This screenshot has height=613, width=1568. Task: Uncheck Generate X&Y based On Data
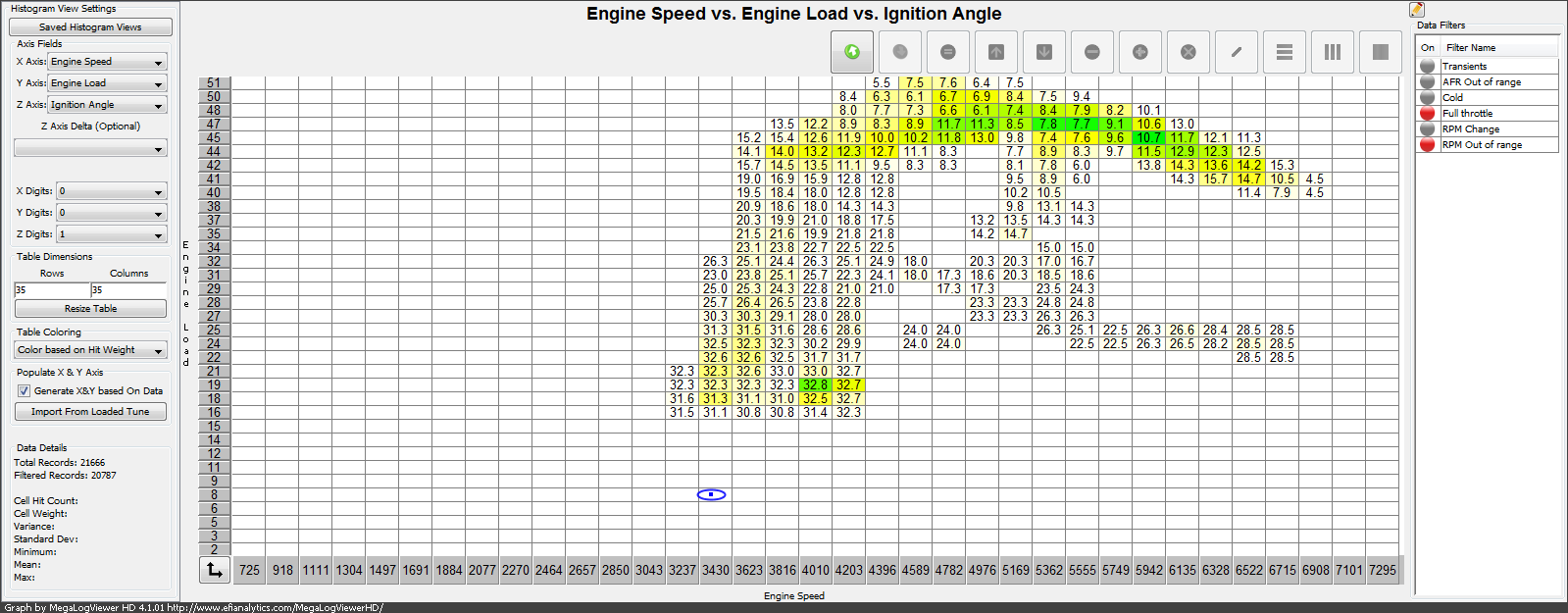25,390
